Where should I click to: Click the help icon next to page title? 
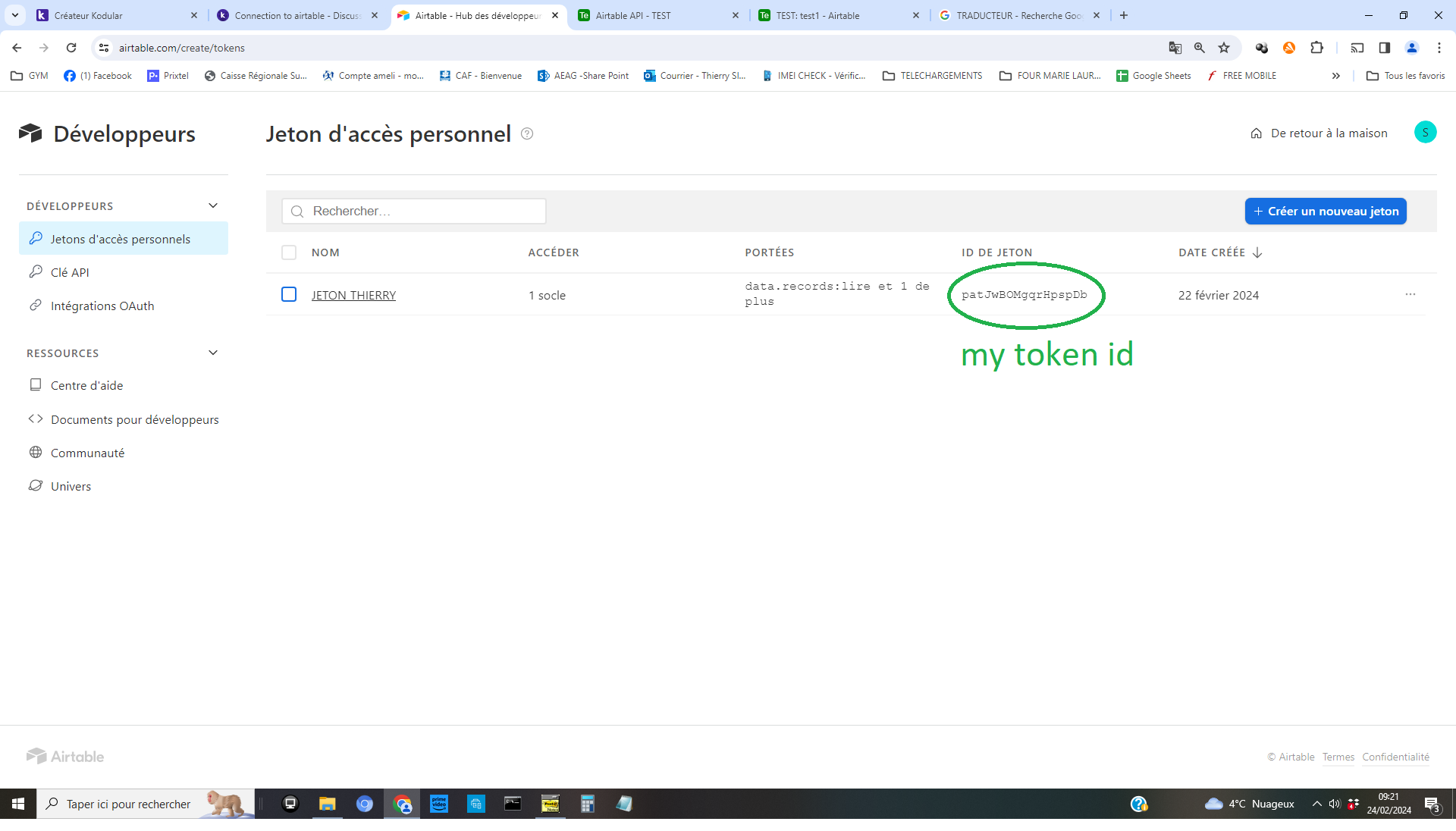(527, 133)
